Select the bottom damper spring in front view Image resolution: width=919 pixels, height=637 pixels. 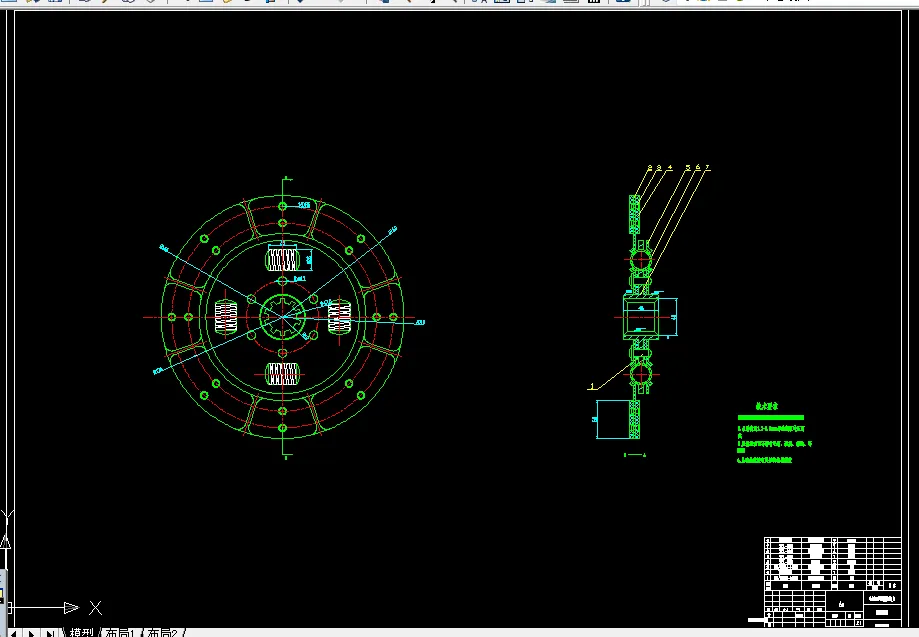click(x=282, y=374)
